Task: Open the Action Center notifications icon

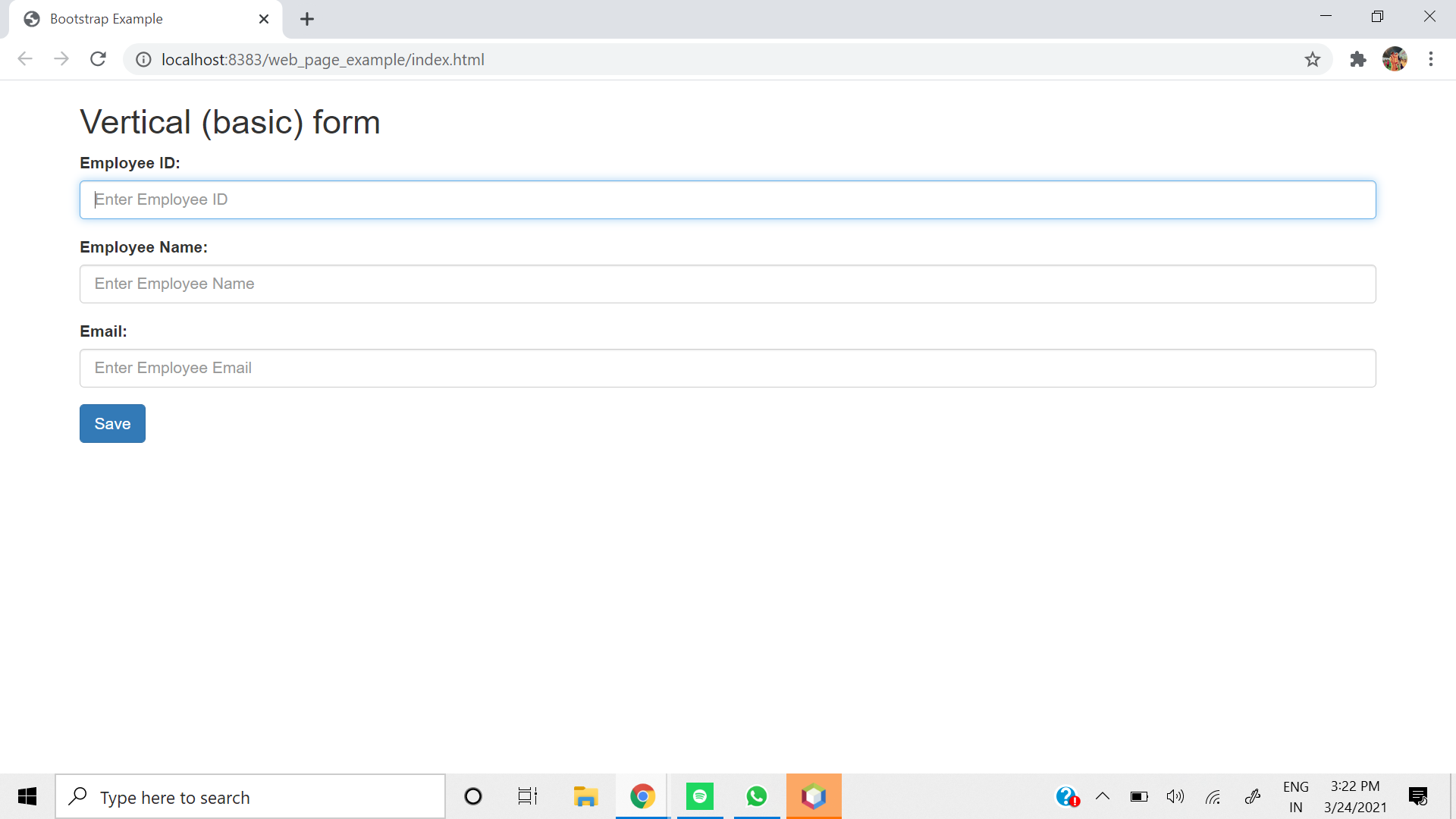Action: point(1418,796)
